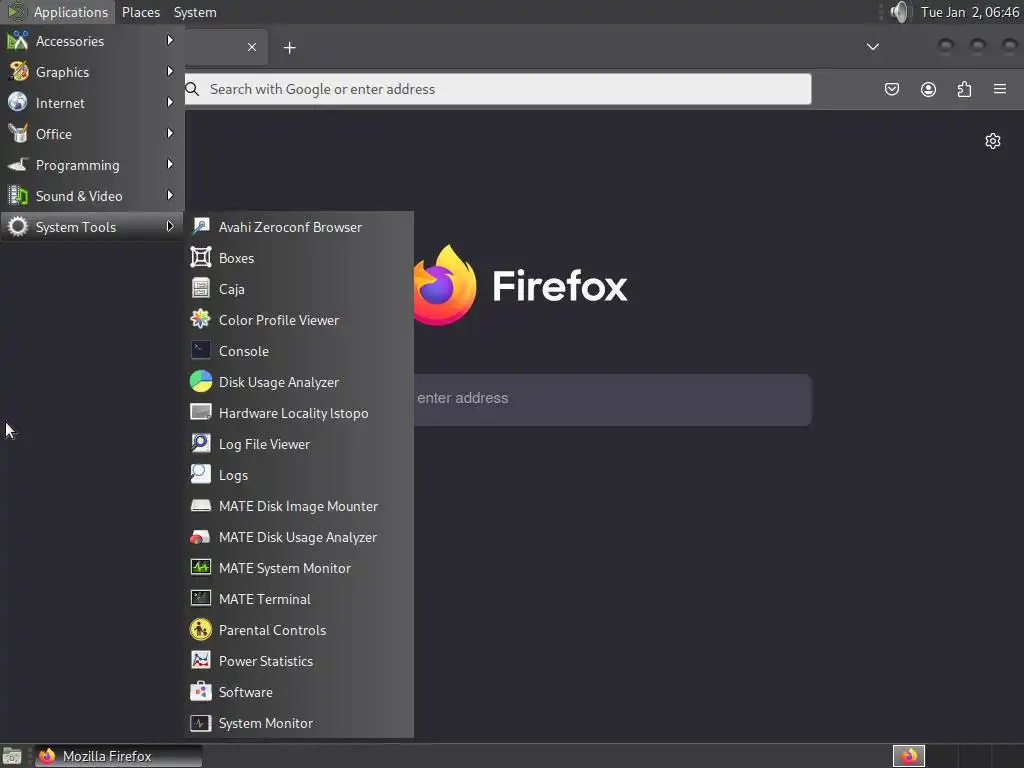Image resolution: width=1024 pixels, height=768 pixels.
Task: Click the Avahi Zeroconf Browser icon
Action: pyautogui.click(x=200, y=227)
